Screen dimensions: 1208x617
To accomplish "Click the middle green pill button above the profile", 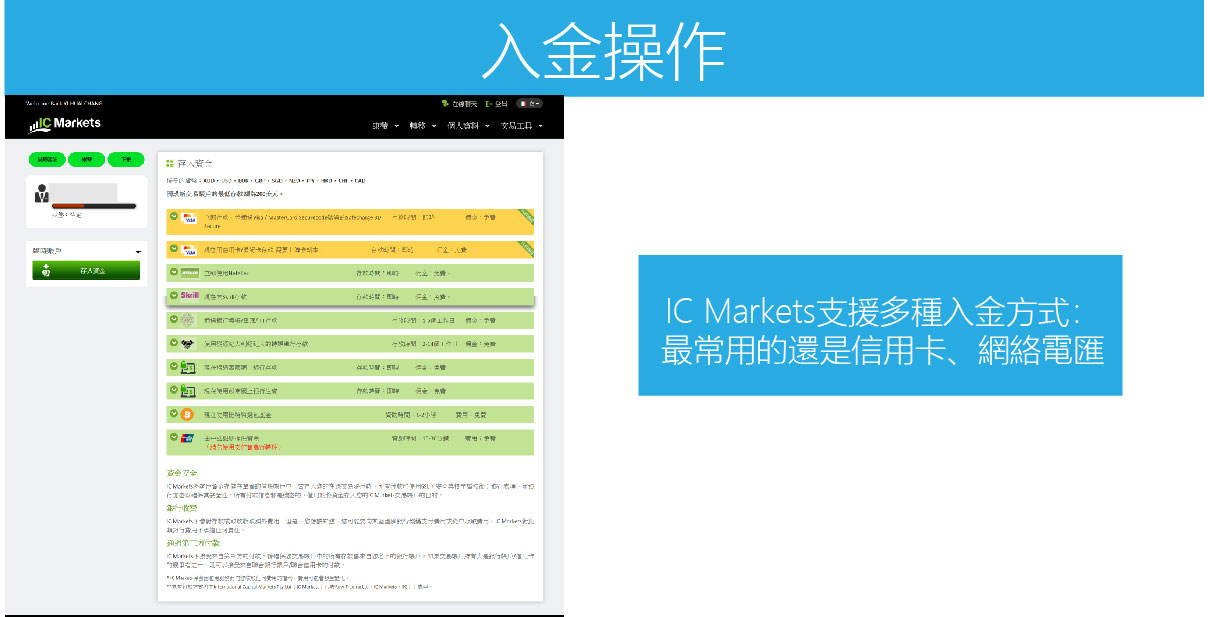I will click(87, 159).
